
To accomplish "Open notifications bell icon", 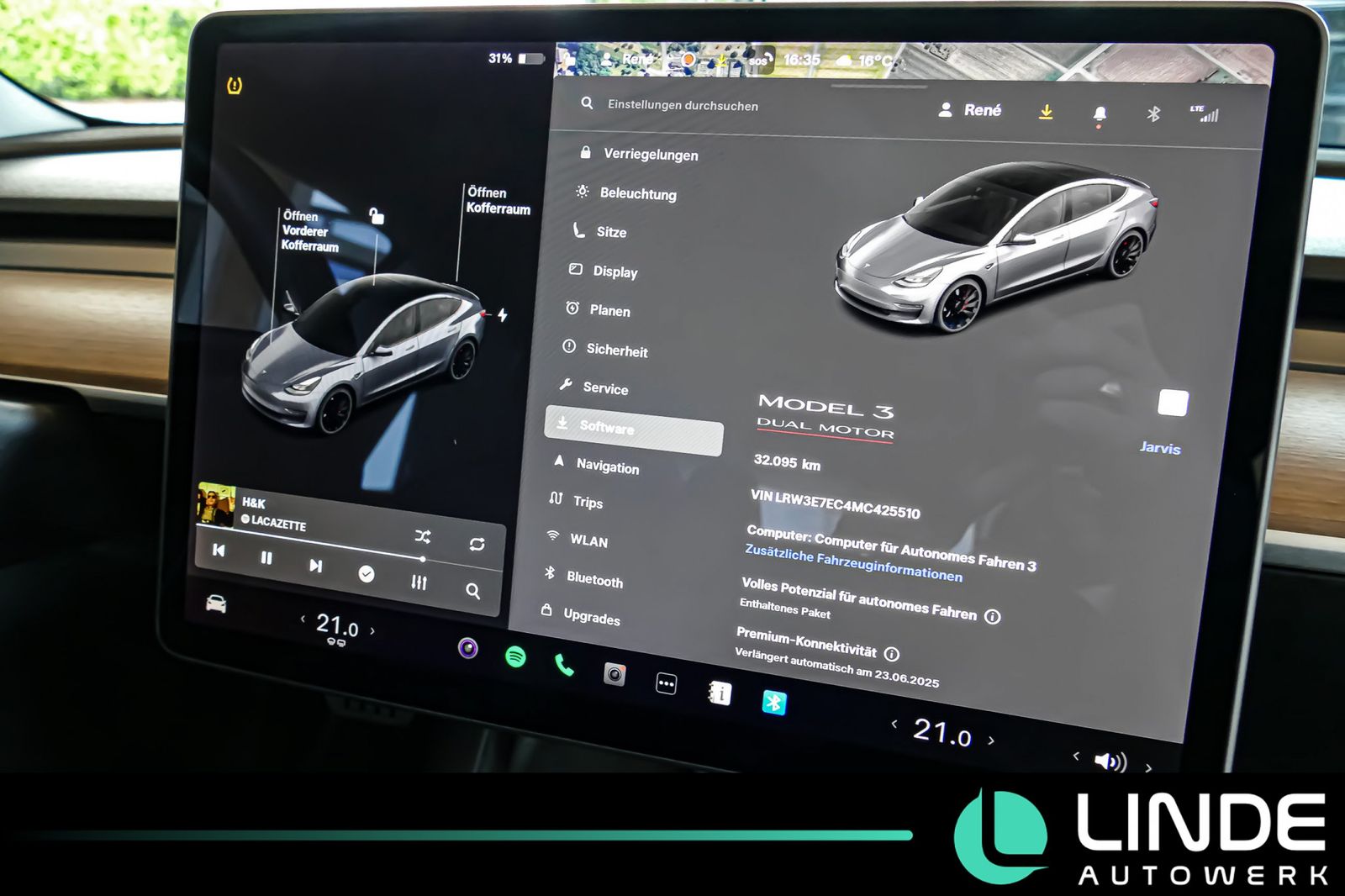I will pos(1100,114).
